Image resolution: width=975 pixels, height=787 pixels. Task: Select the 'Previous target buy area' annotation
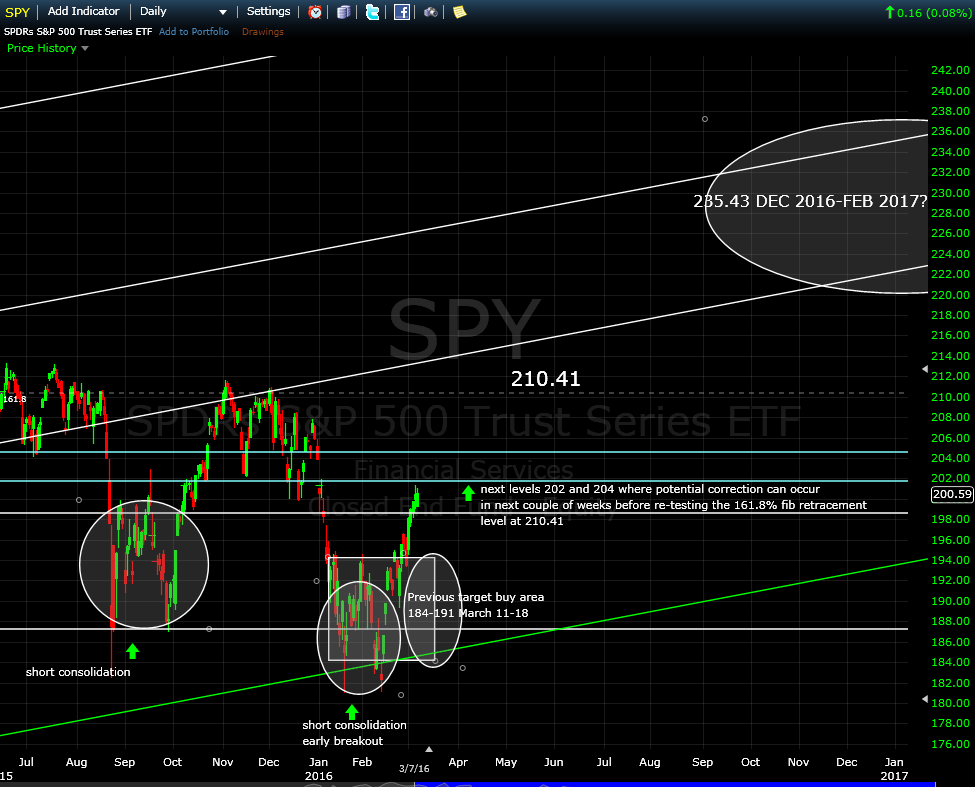[x=476, y=605]
